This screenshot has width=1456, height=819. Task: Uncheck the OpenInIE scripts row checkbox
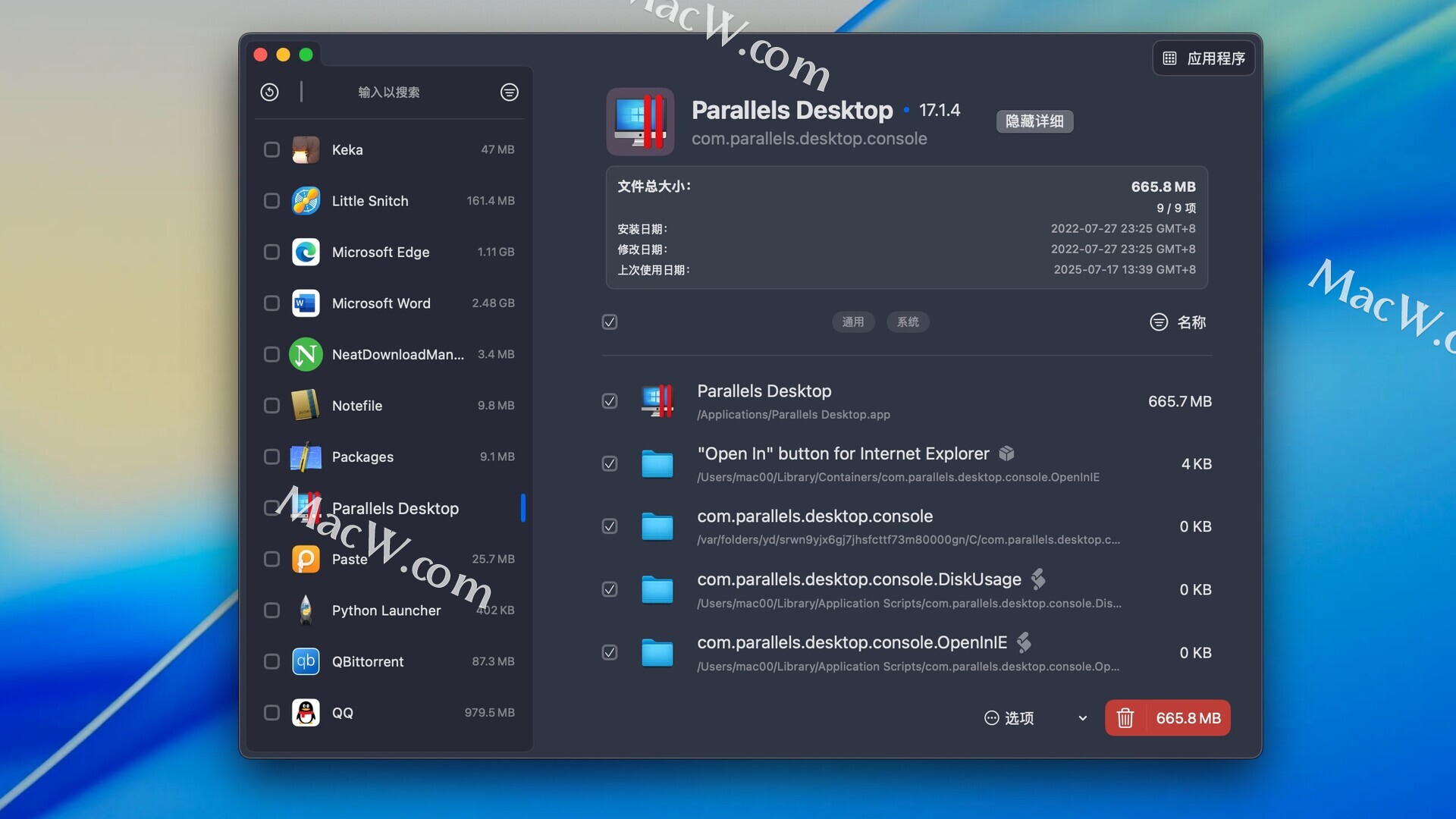610,652
